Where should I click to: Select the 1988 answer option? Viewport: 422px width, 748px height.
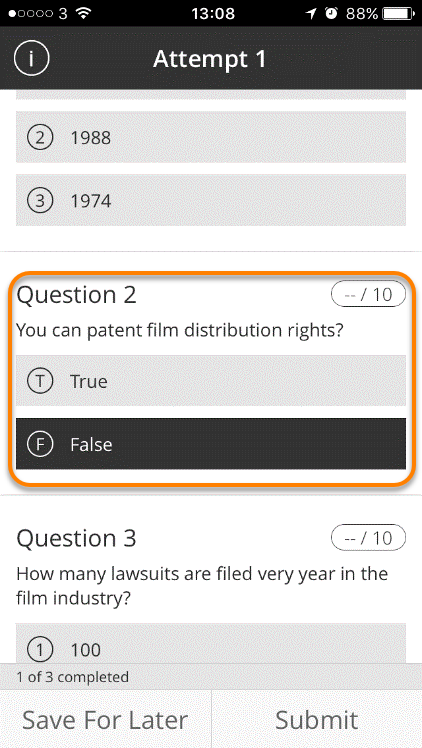[x=211, y=137]
